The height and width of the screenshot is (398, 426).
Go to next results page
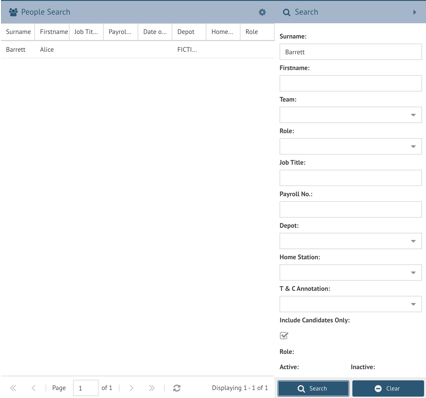coord(131,388)
